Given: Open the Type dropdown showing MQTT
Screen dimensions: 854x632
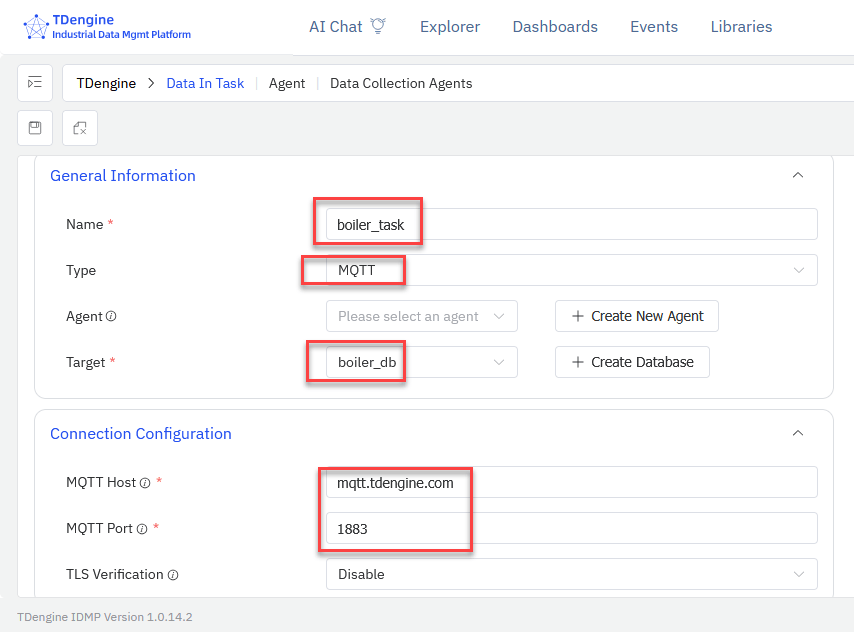Looking at the screenshot, I should [x=571, y=270].
